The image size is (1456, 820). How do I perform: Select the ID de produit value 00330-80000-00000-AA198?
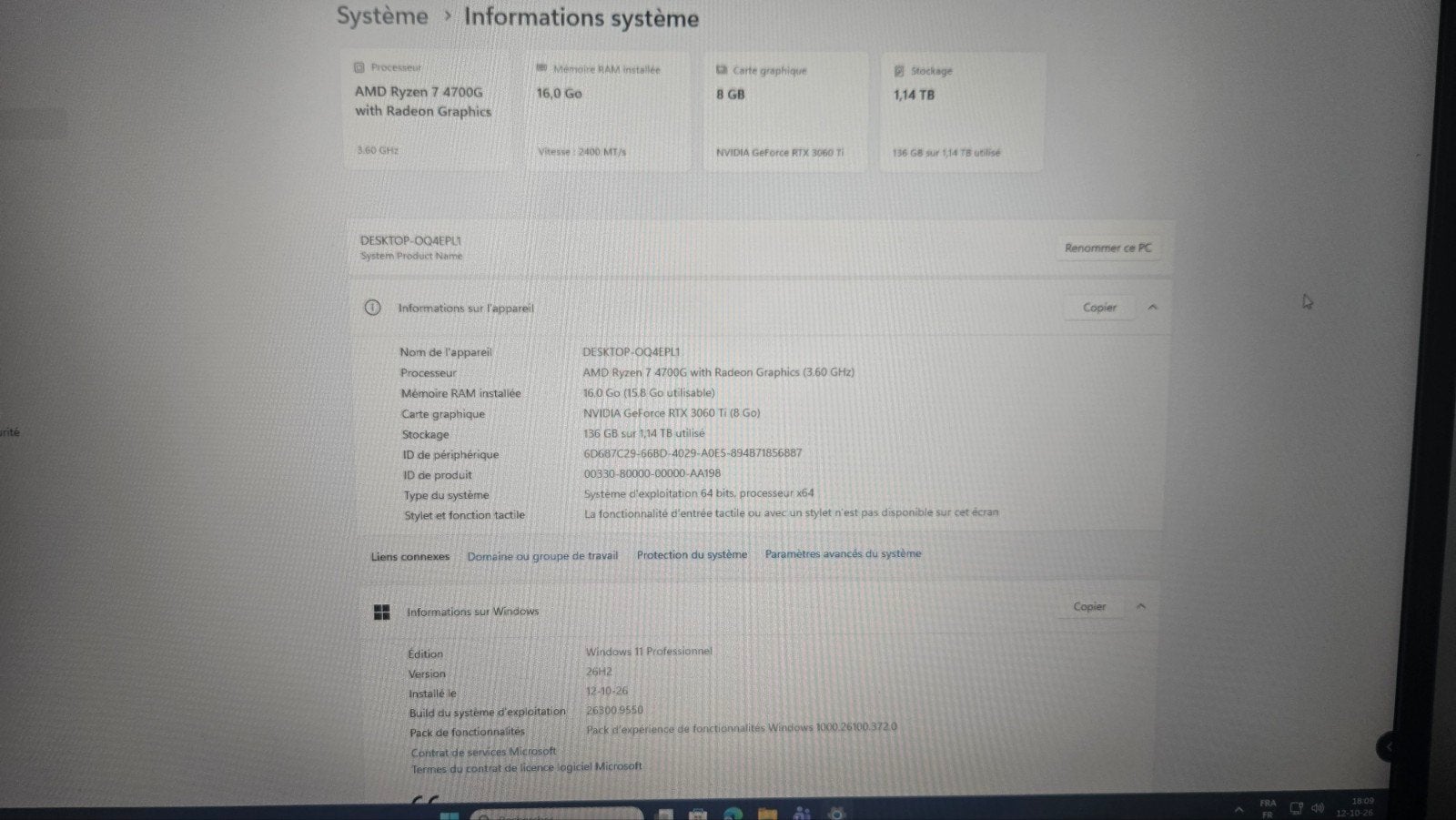tap(652, 473)
